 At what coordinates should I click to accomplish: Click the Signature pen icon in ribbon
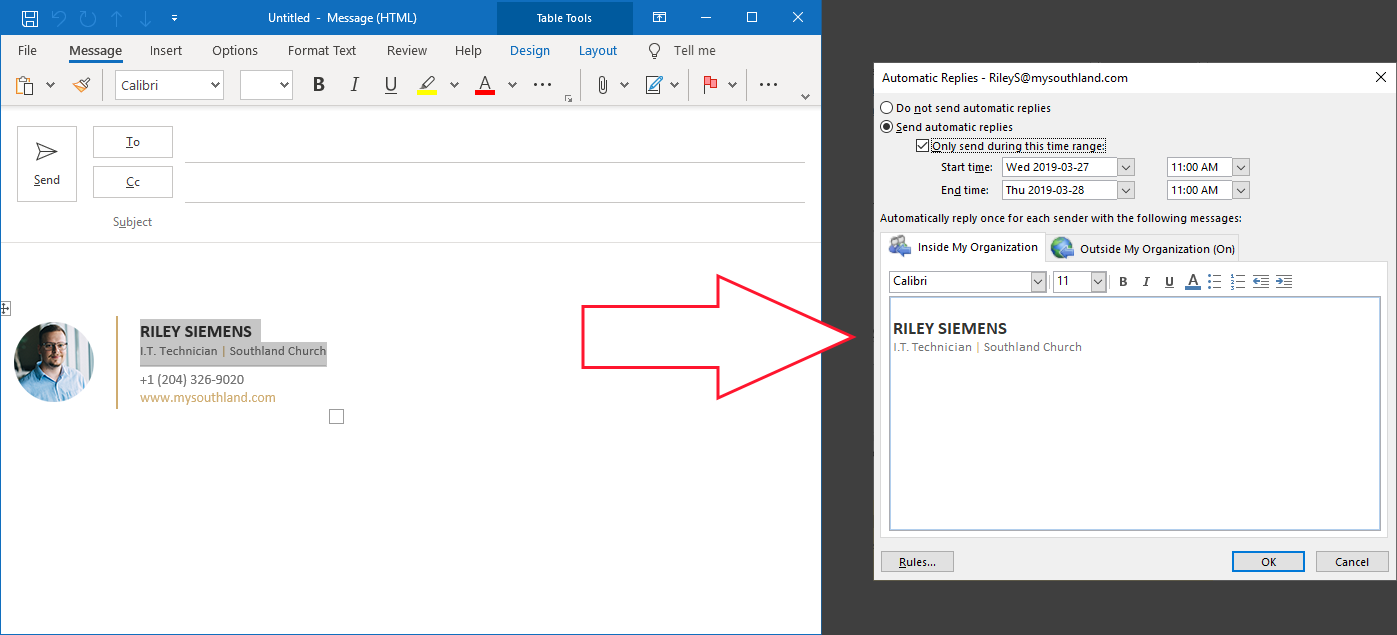(654, 85)
